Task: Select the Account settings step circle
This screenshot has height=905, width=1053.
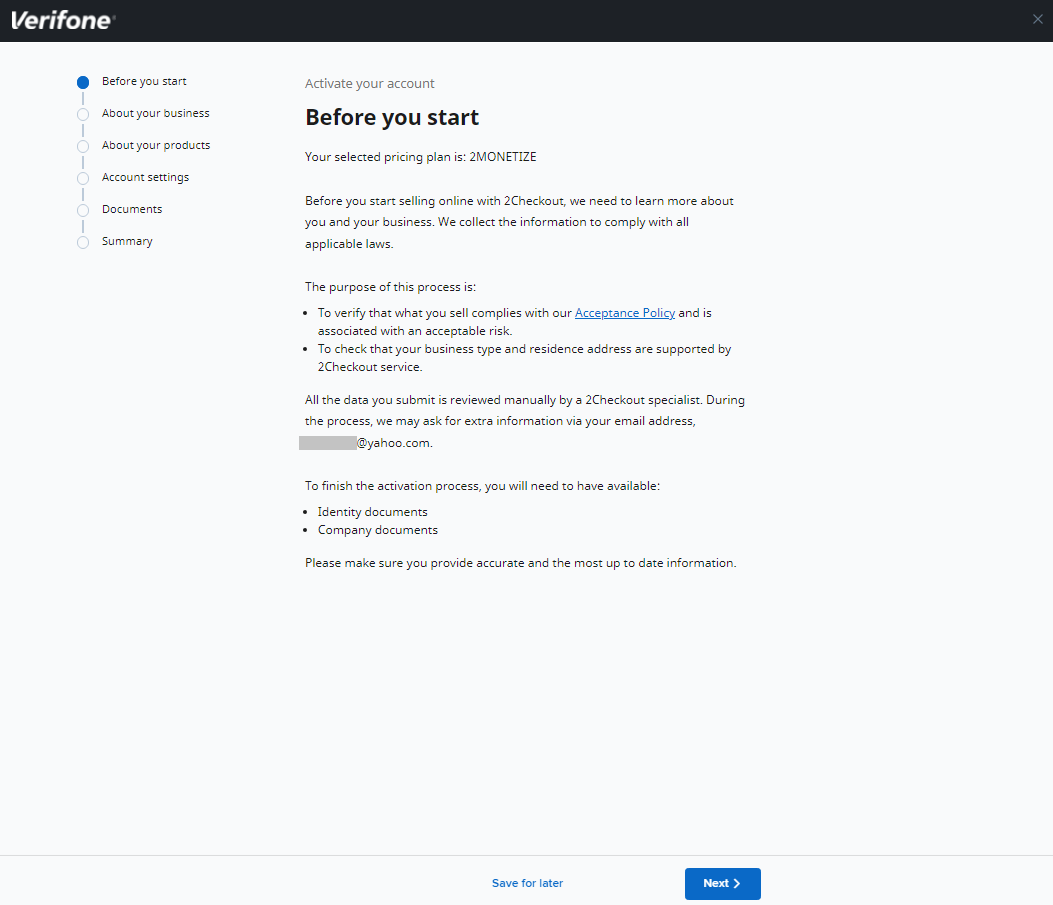Action: (83, 179)
